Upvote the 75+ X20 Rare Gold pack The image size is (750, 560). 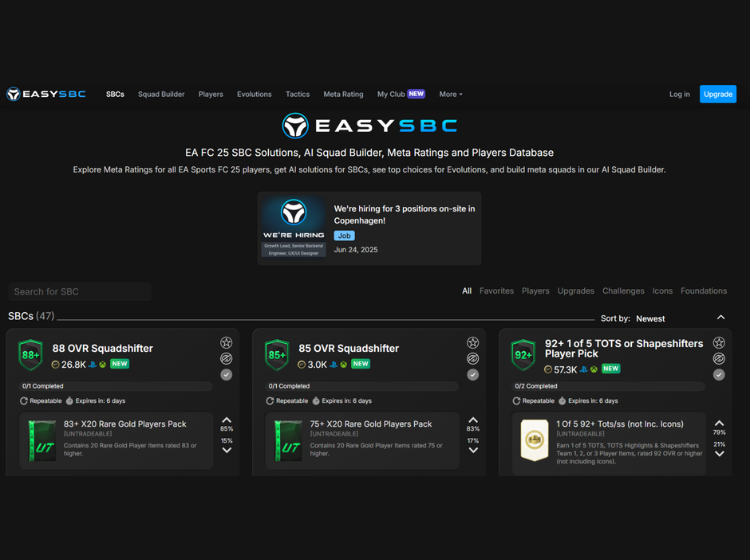tap(473, 420)
